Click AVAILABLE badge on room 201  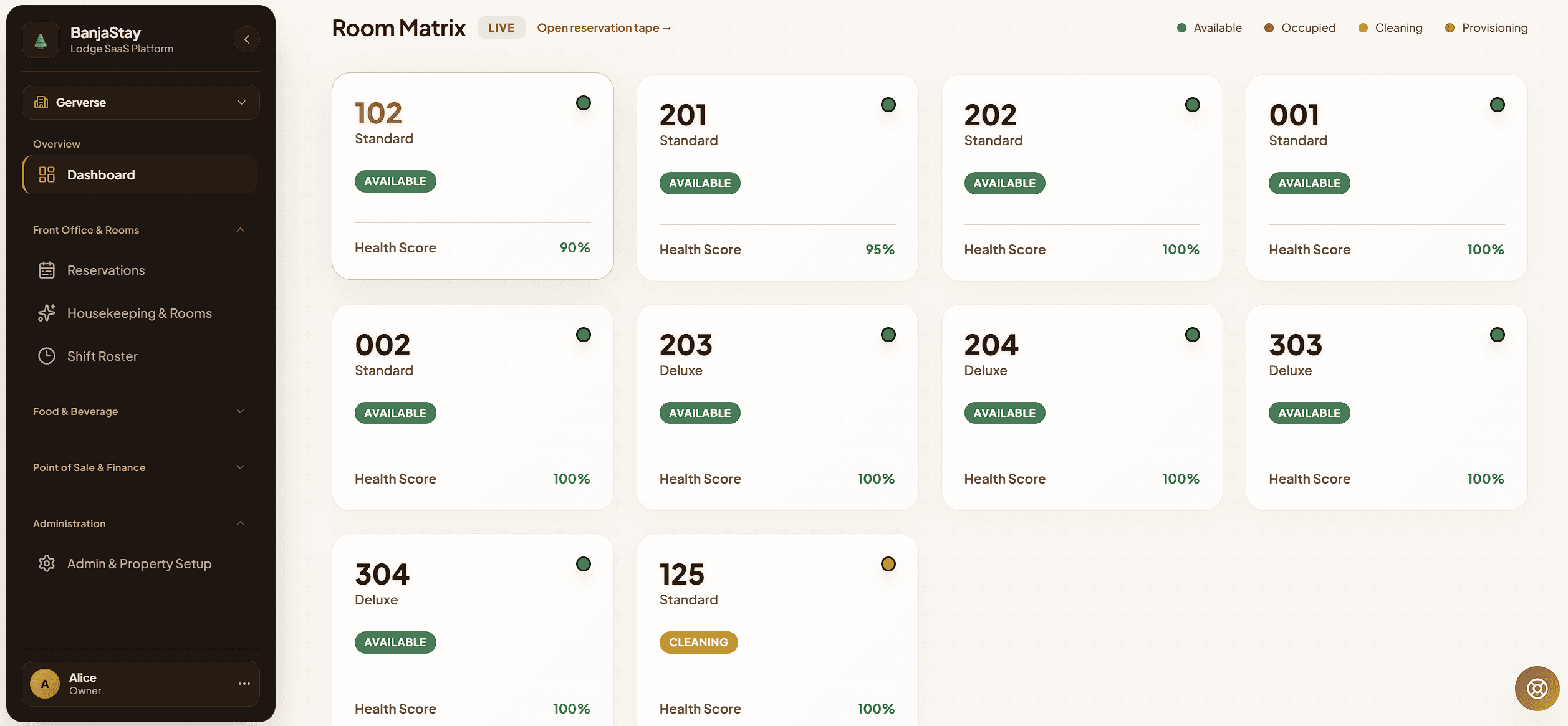[x=700, y=183]
